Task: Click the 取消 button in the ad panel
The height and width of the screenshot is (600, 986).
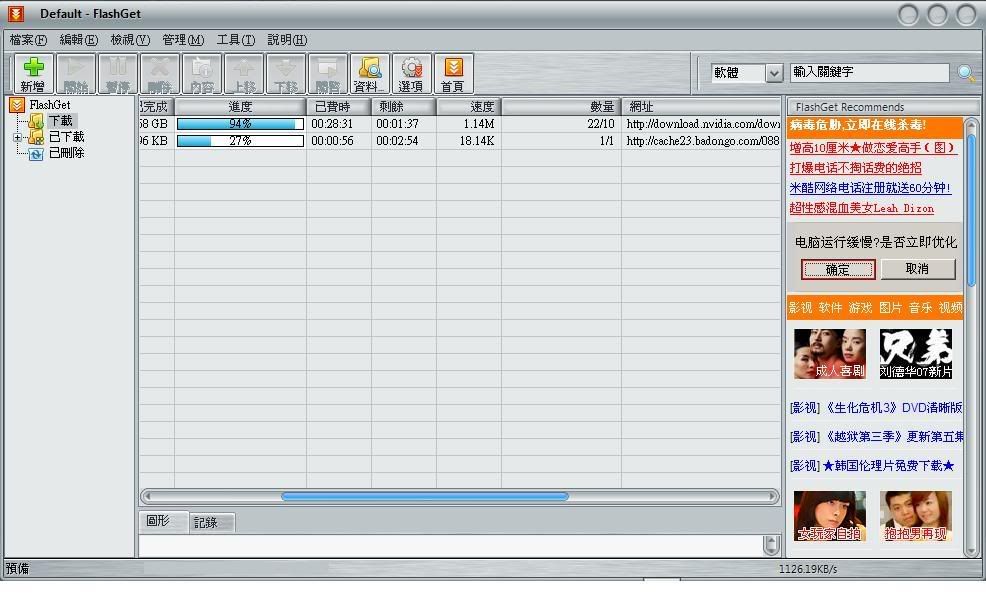Action: pos(917,269)
